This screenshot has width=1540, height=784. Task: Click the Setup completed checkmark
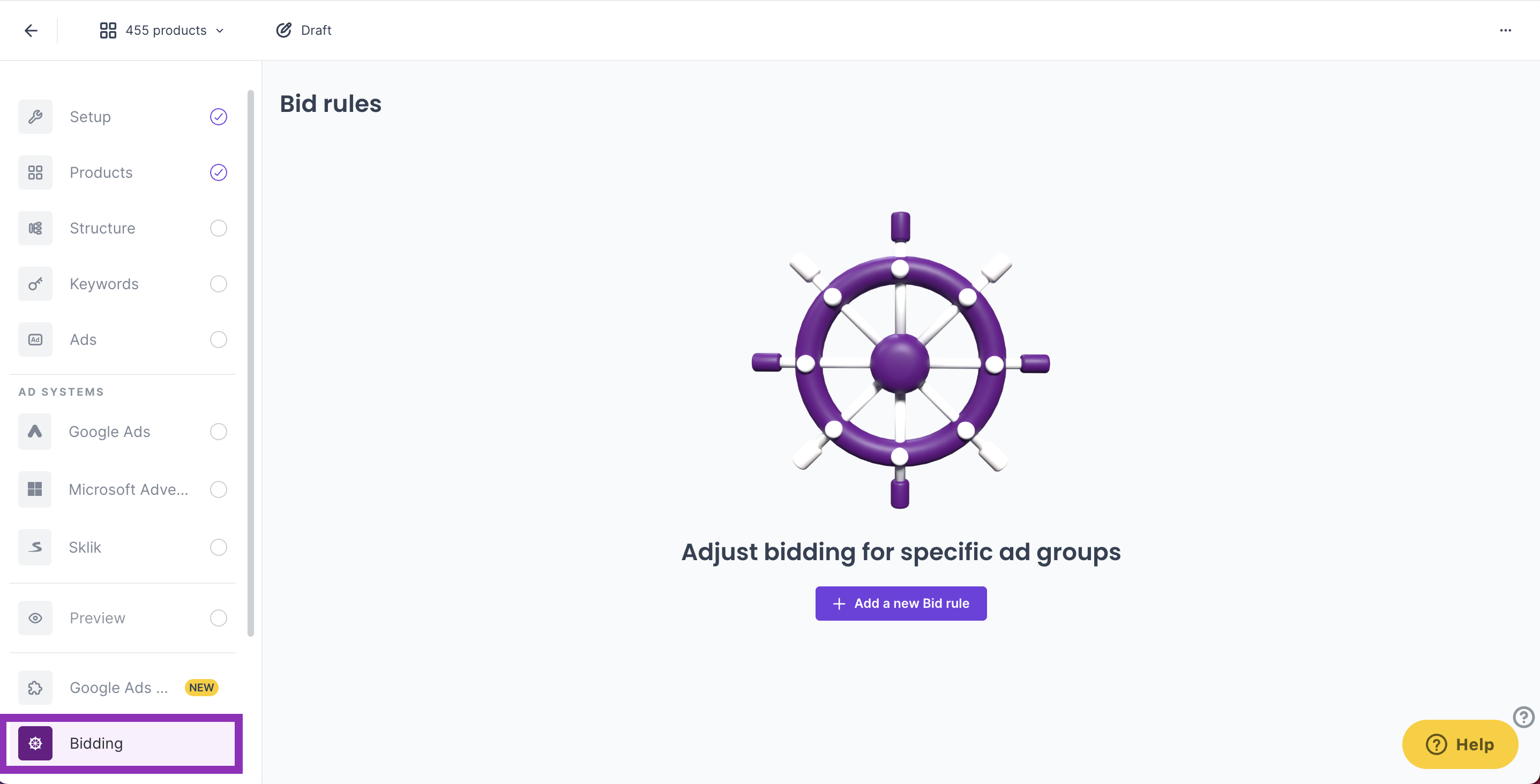[x=218, y=117]
